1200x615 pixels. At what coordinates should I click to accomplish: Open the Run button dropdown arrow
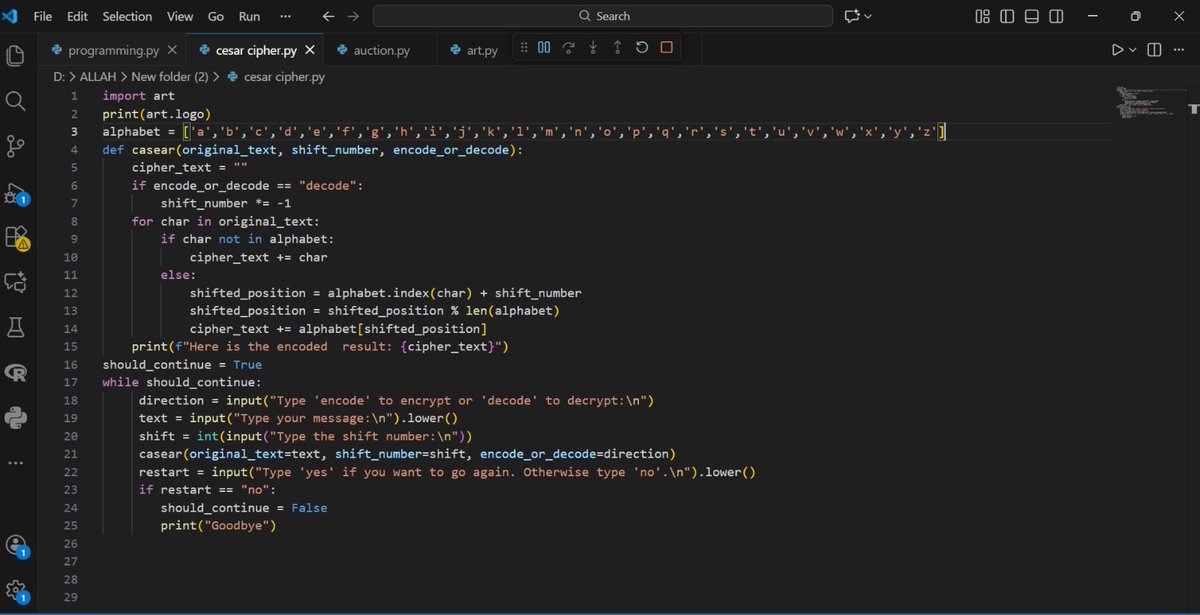(x=1133, y=50)
